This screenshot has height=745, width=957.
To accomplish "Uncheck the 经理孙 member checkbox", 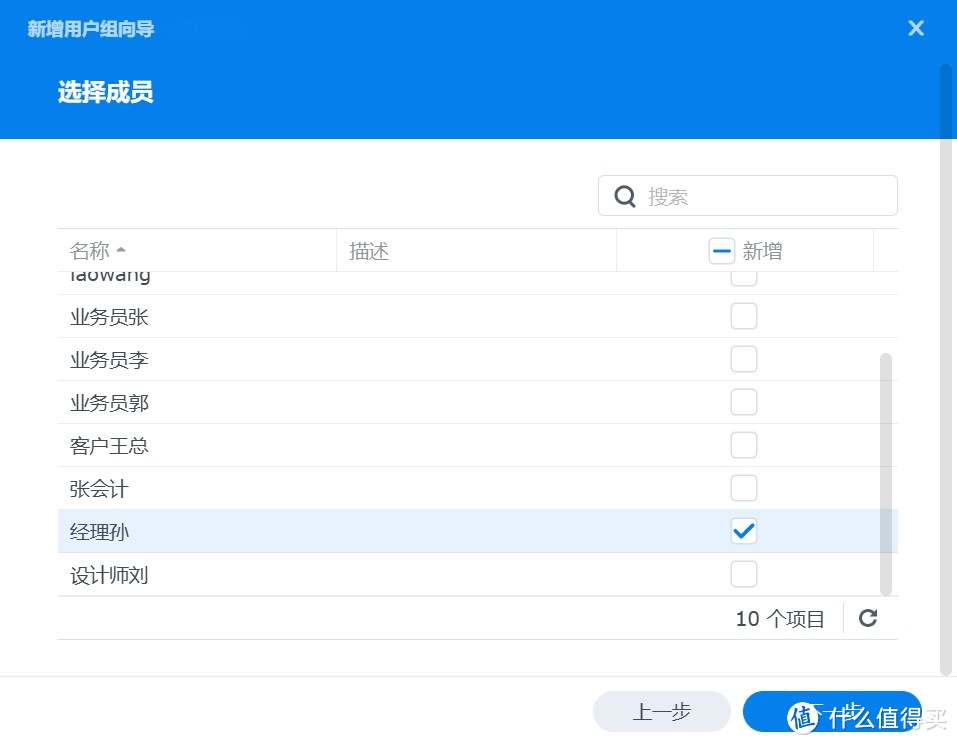I will coord(744,531).
